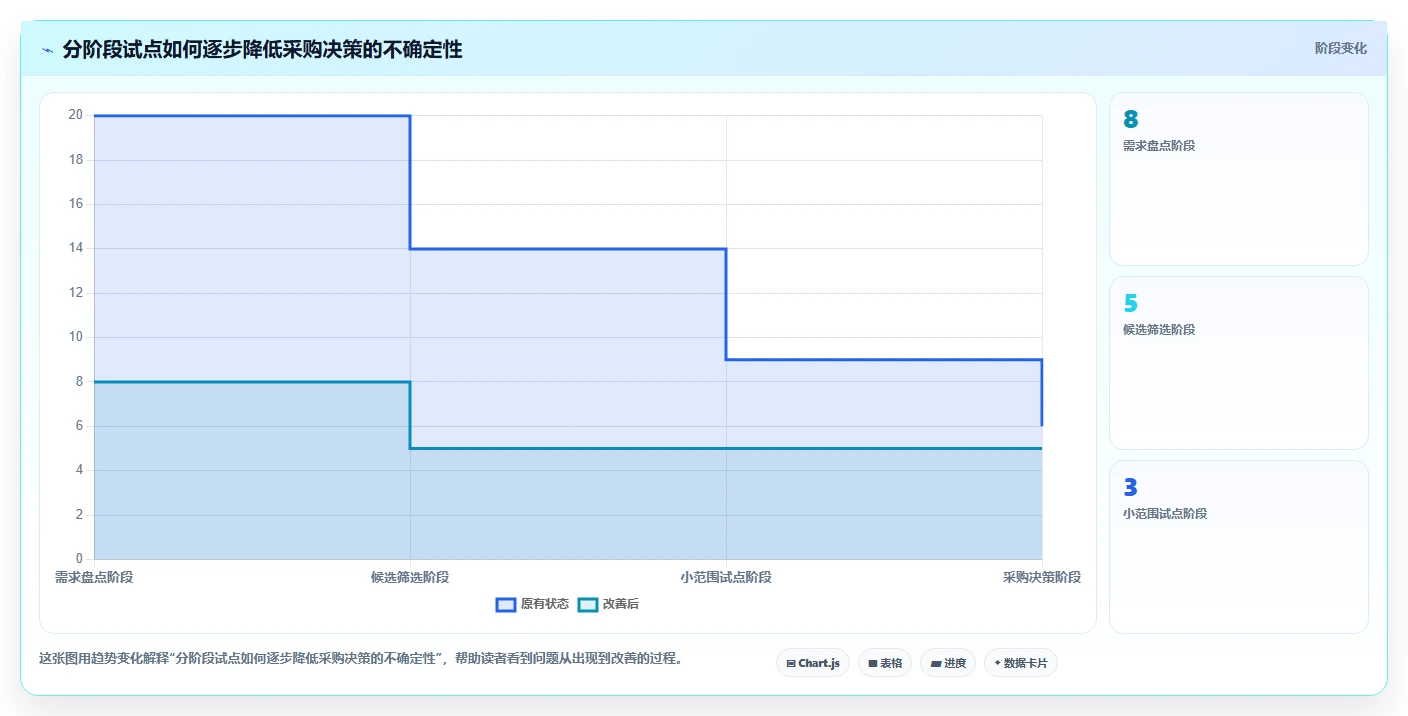Click the y-axis value 8
1408x716 pixels.
point(78,381)
